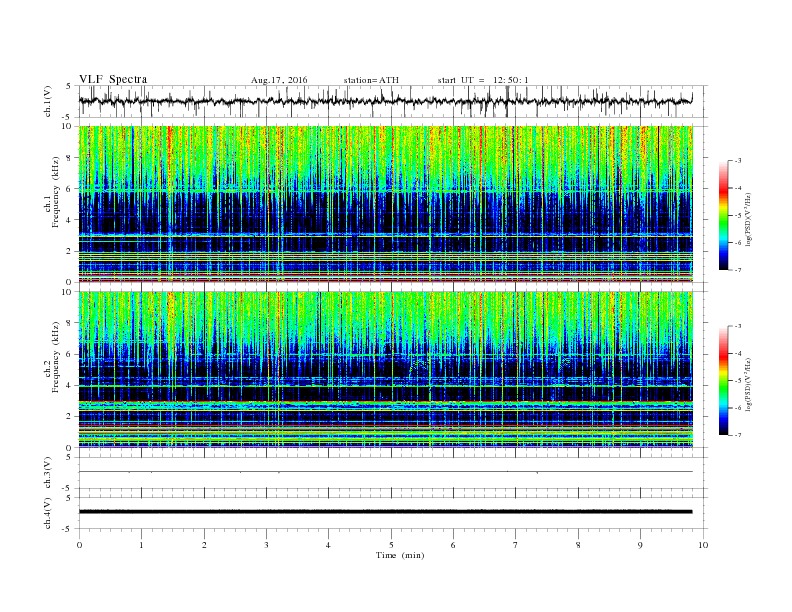Click the 'station=ATH' label
Viewport: 792px width, 612px height.
coord(371,80)
